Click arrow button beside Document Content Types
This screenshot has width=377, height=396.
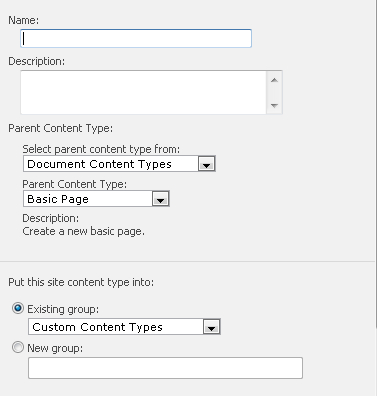pyautogui.click(x=206, y=164)
